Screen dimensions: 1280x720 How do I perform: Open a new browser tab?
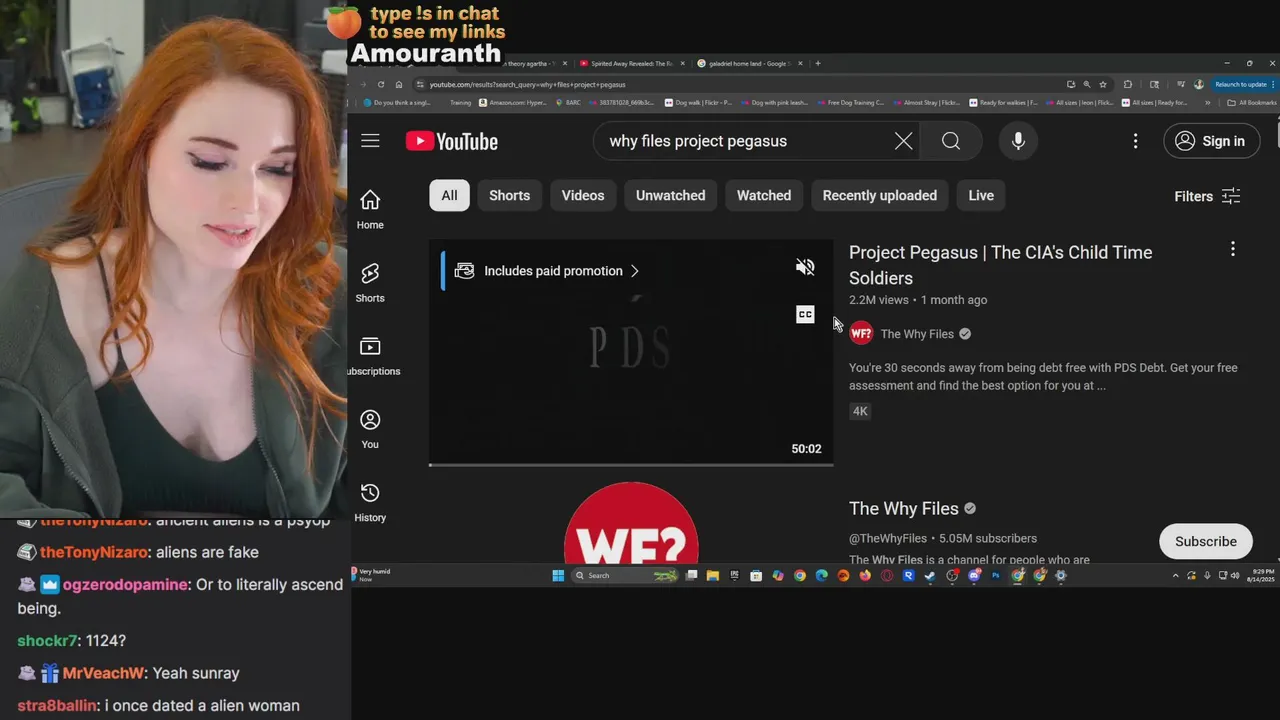pos(817,63)
